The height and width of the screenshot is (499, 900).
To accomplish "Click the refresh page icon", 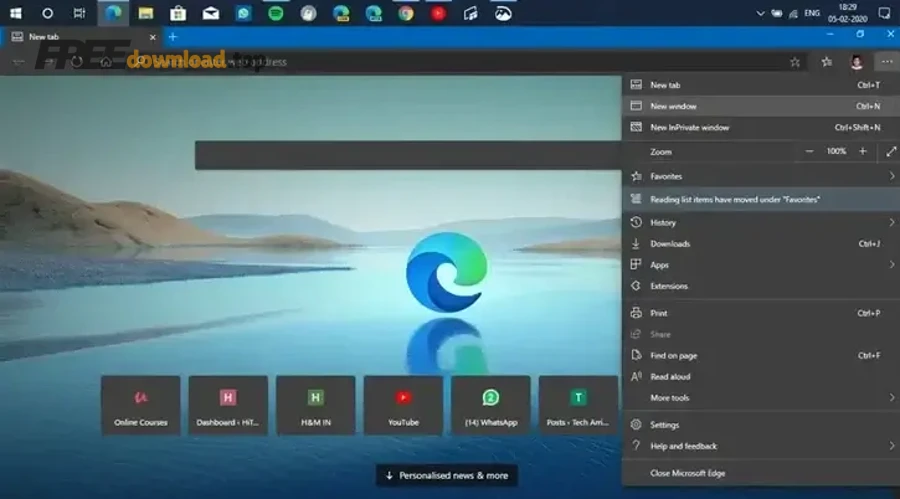I will (x=77, y=62).
